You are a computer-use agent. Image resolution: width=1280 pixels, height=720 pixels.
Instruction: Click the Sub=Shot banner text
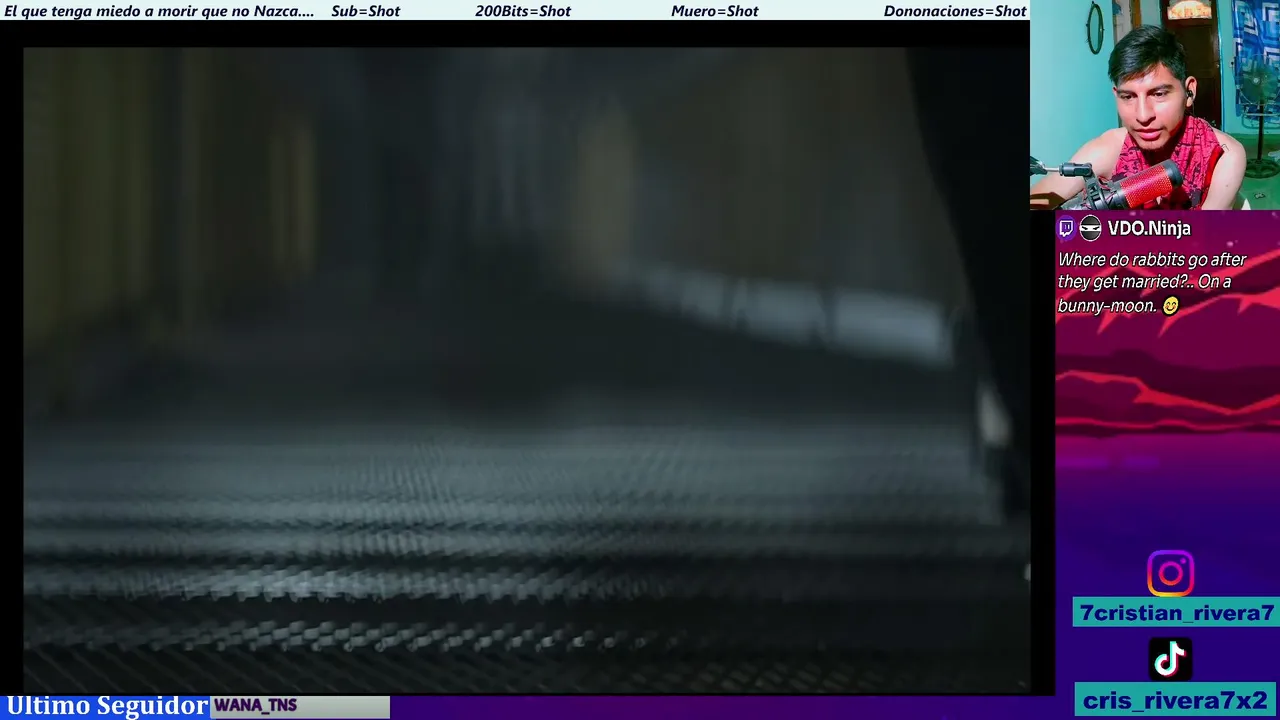coord(365,11)
